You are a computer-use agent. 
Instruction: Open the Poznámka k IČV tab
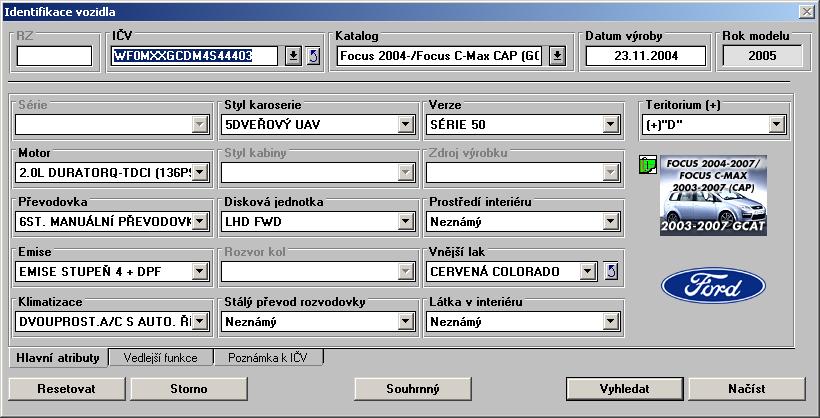pos(268,357)
